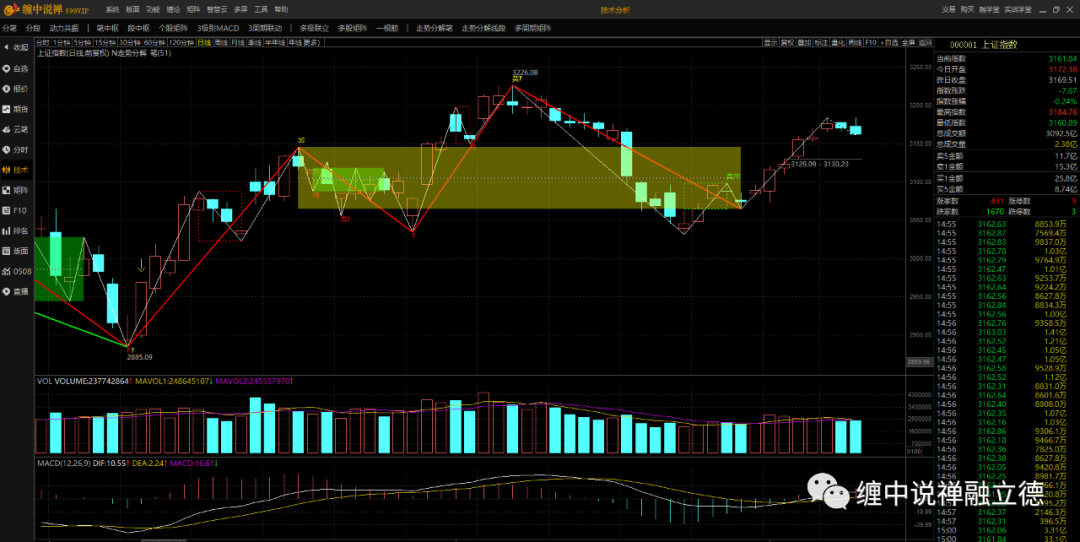Select the 日线 daily period tab
Viewport: 1080px width, 542px height.
204,43
